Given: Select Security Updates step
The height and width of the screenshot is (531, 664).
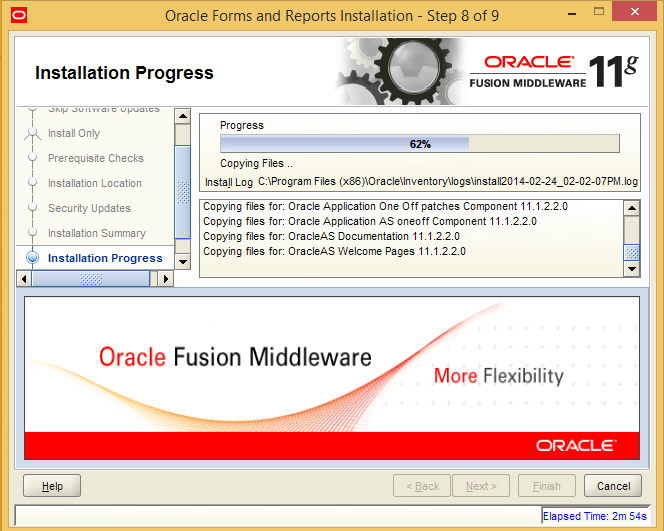Looking at the screenshot, I should point(89,208).
